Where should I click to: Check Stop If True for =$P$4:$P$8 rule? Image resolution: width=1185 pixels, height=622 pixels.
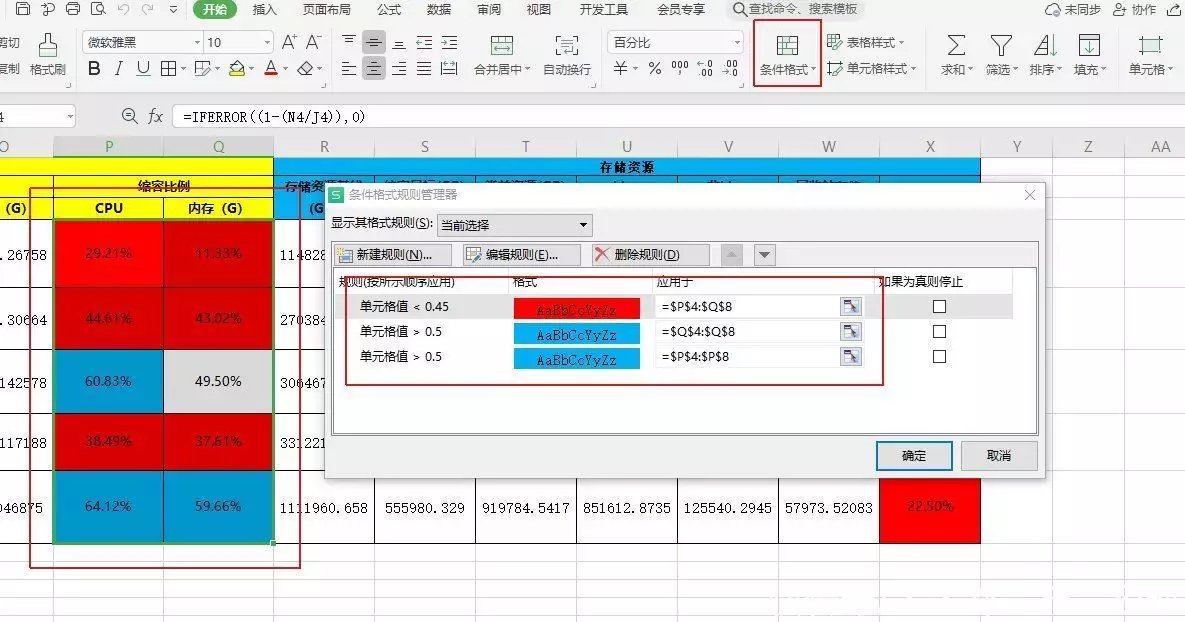click(939, 356)
